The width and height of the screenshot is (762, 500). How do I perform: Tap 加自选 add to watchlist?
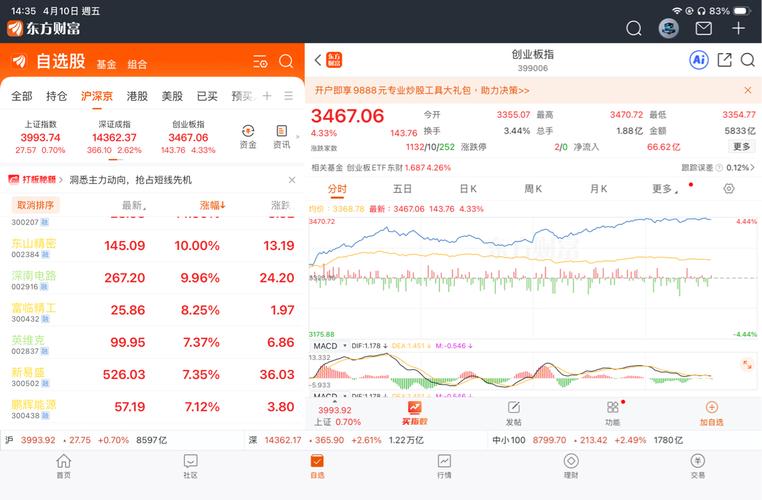[x=711, y=414]
